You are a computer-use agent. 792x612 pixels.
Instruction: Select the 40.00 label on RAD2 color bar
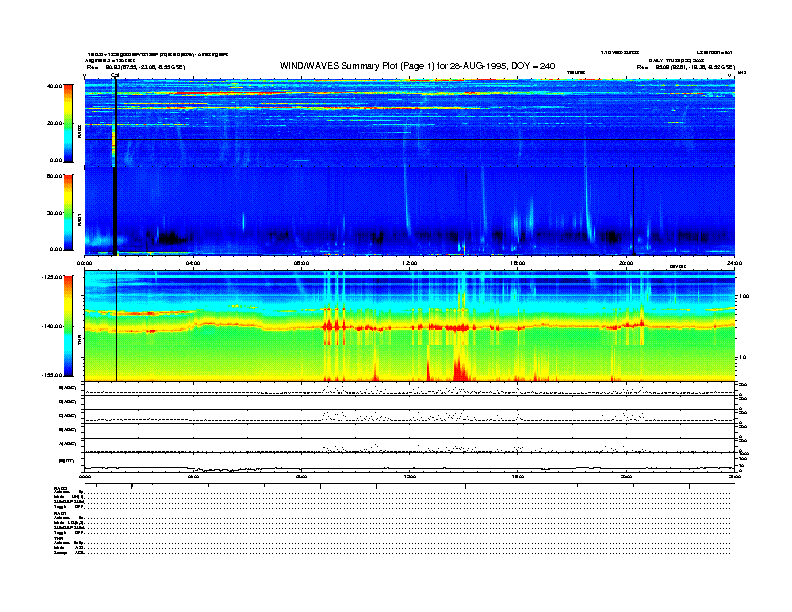(54, 86)
